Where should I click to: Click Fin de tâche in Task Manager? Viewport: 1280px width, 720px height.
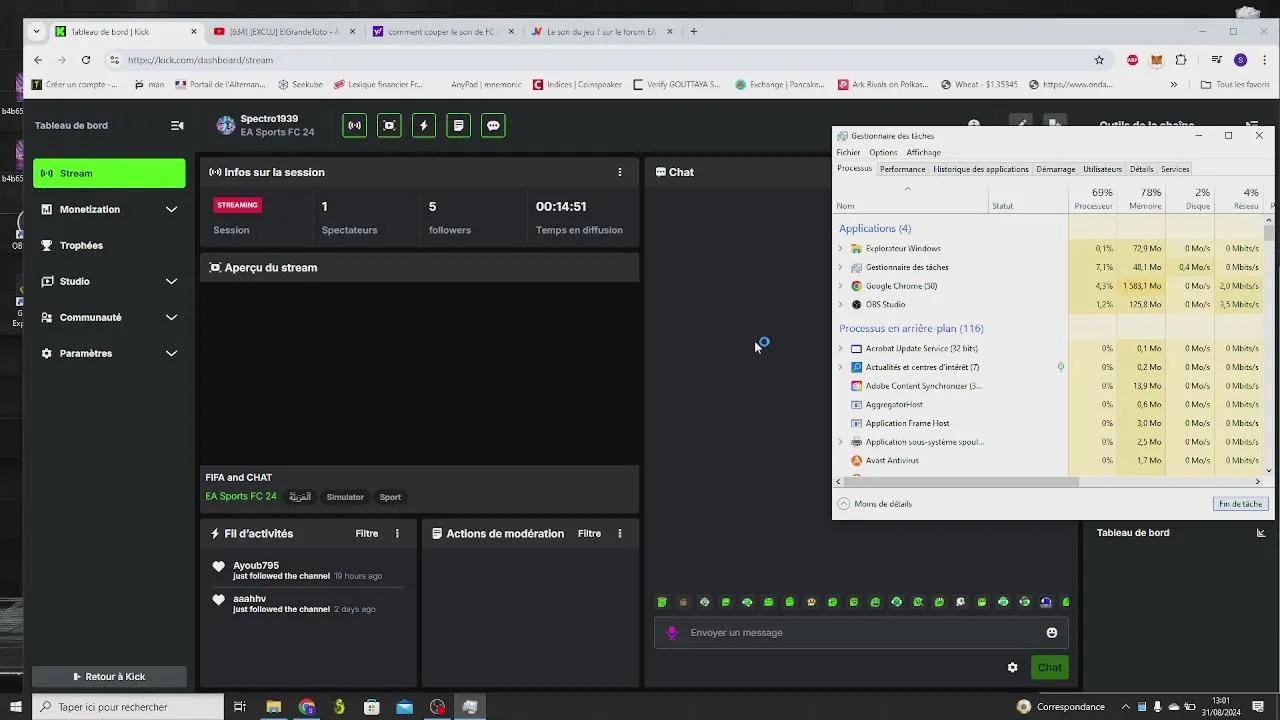1240,504
